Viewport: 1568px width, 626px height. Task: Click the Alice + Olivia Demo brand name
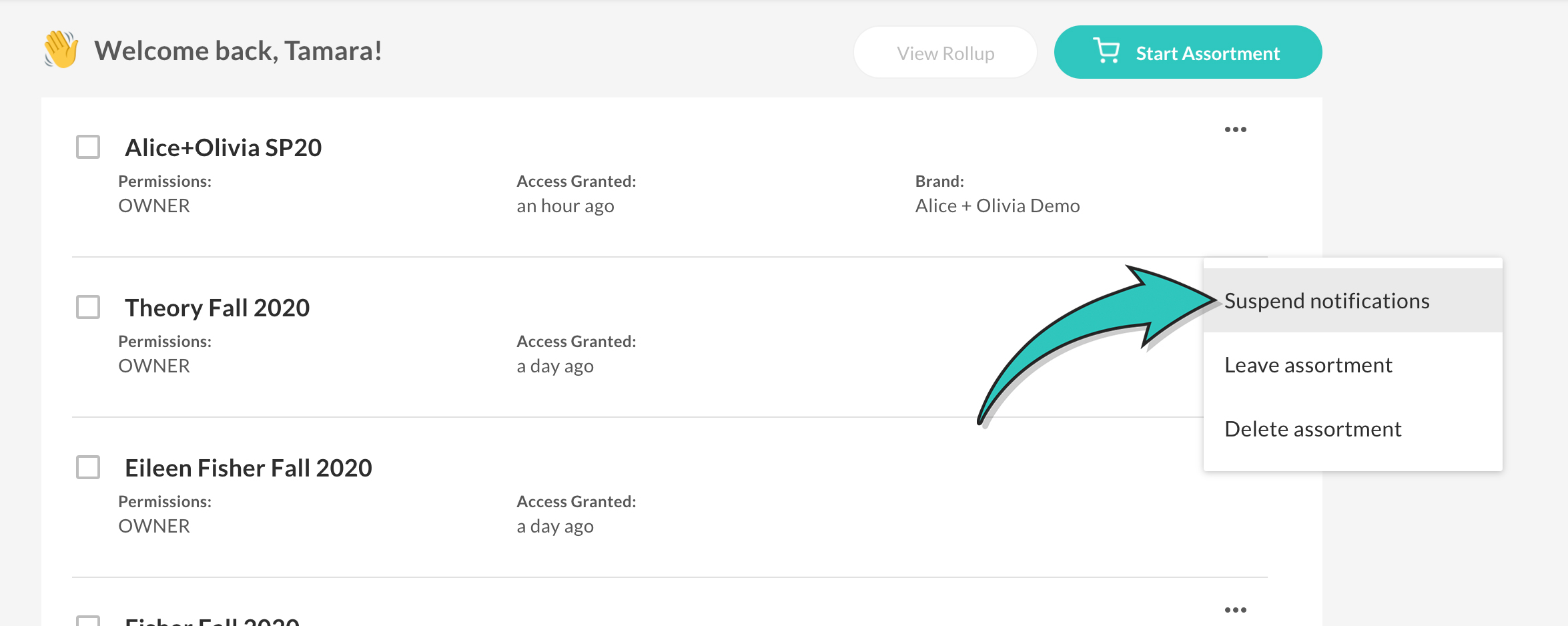(x=998, y=206)
